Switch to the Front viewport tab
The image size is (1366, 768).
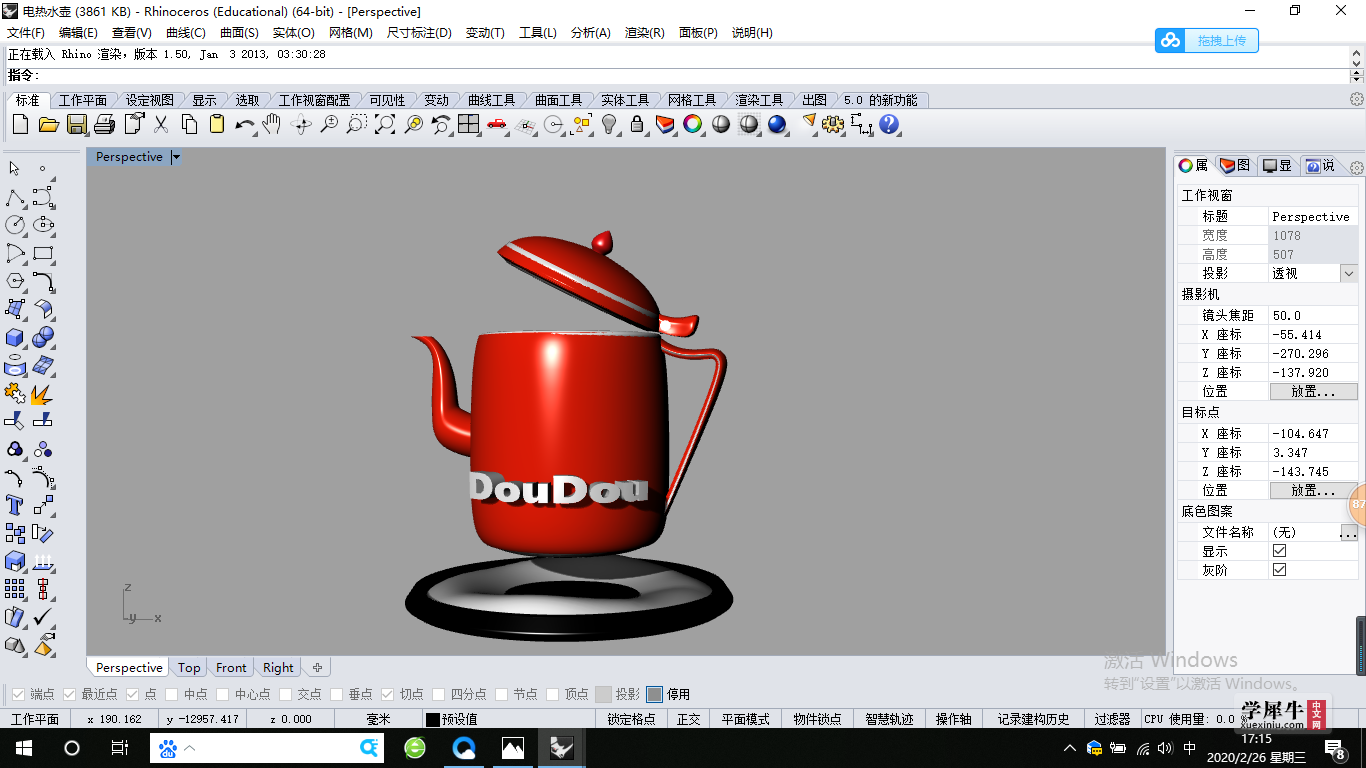click(231, 668)
